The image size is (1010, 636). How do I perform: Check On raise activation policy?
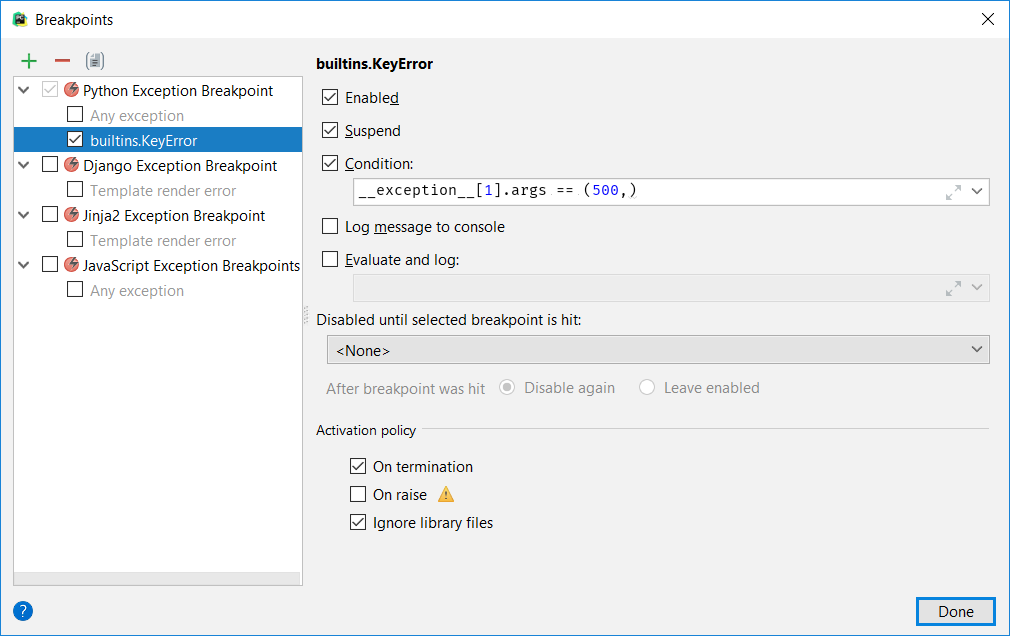tap(357, 494)
